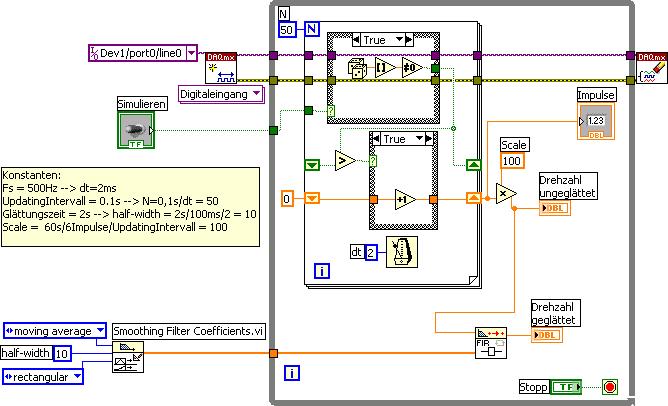The width and height of the screenshot is (668, 406).
Task: Select the Drehzahl geglättet DBL indicator
Action: point(547,335)
